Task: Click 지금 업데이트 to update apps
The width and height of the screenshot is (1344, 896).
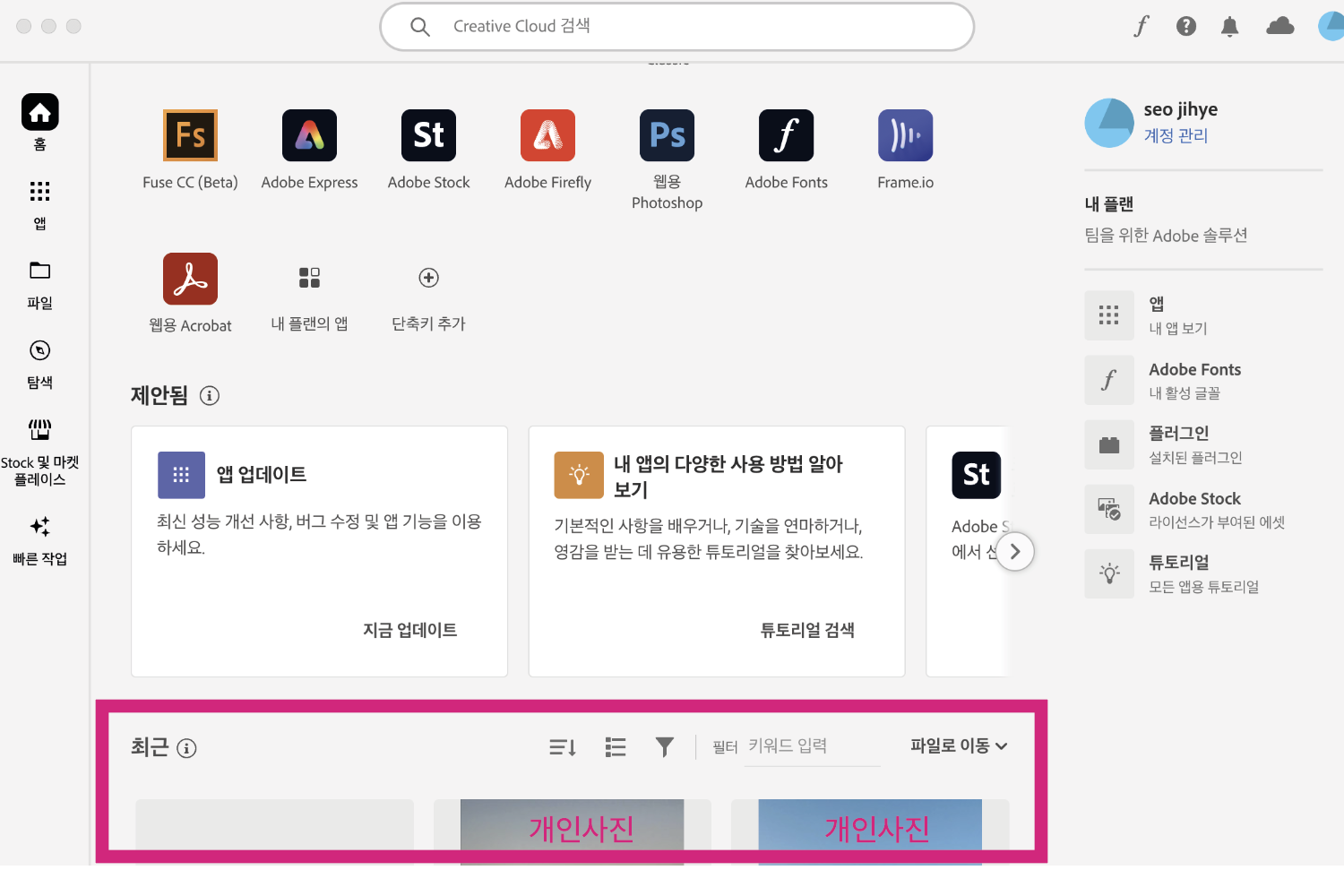Action: 409,629
